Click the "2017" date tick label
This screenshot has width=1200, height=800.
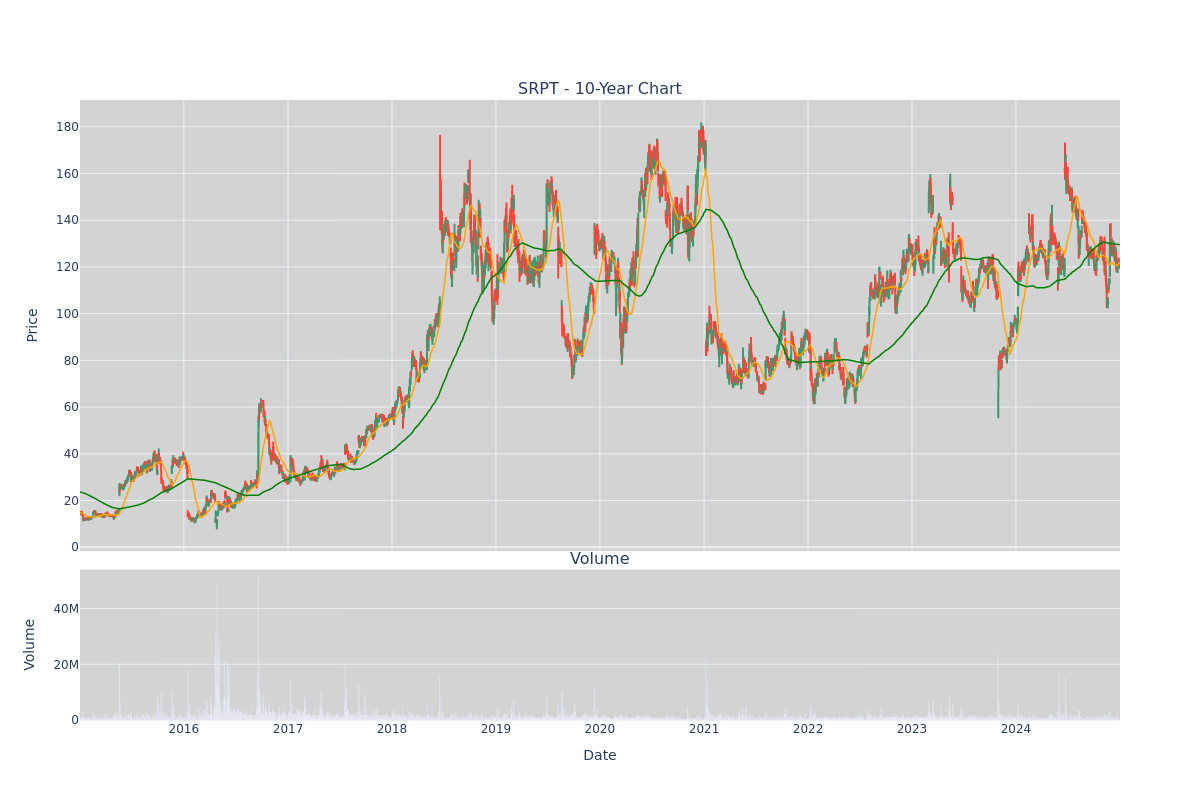(x=288, y=729)
